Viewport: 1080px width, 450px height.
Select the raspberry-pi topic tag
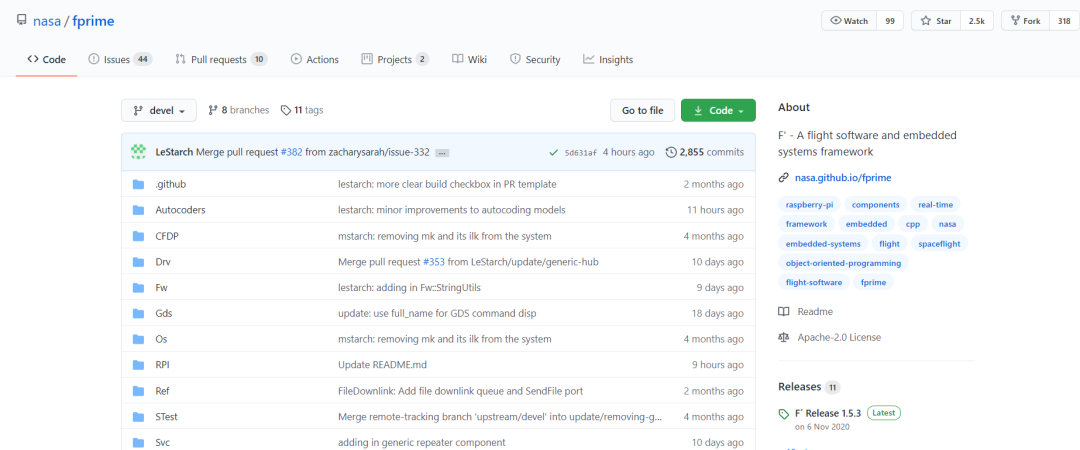point(809,205)
